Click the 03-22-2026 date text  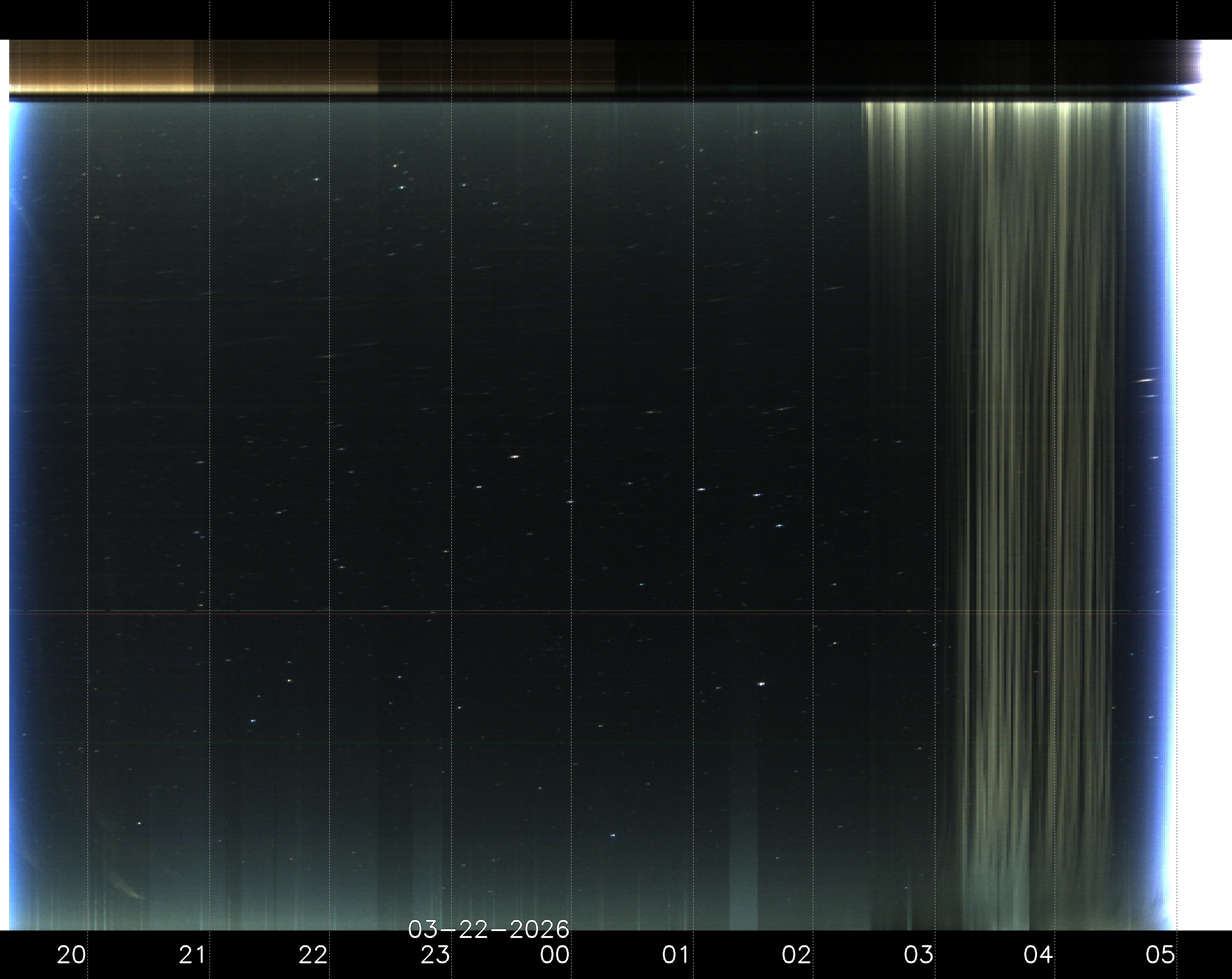[x=489, y=930]
